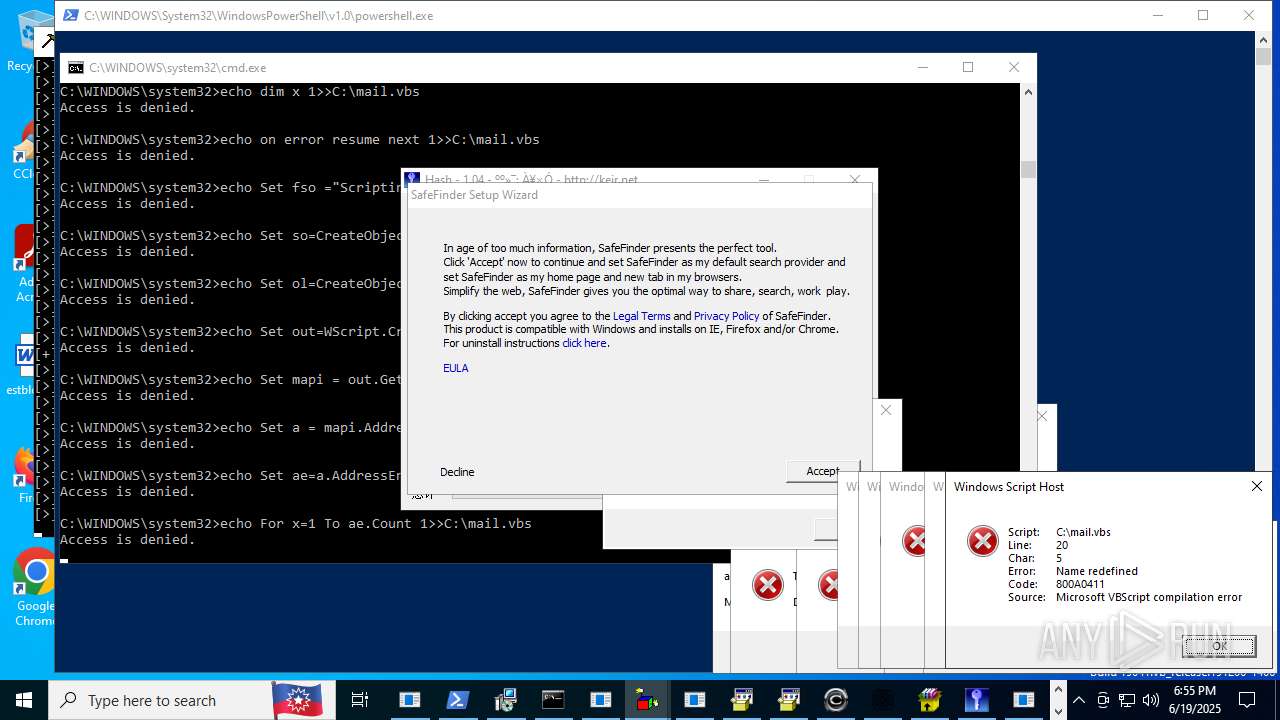Accept the SafeFinder setup terms
The width and height of the screenshot is (1280, 720).
(822, 471)
